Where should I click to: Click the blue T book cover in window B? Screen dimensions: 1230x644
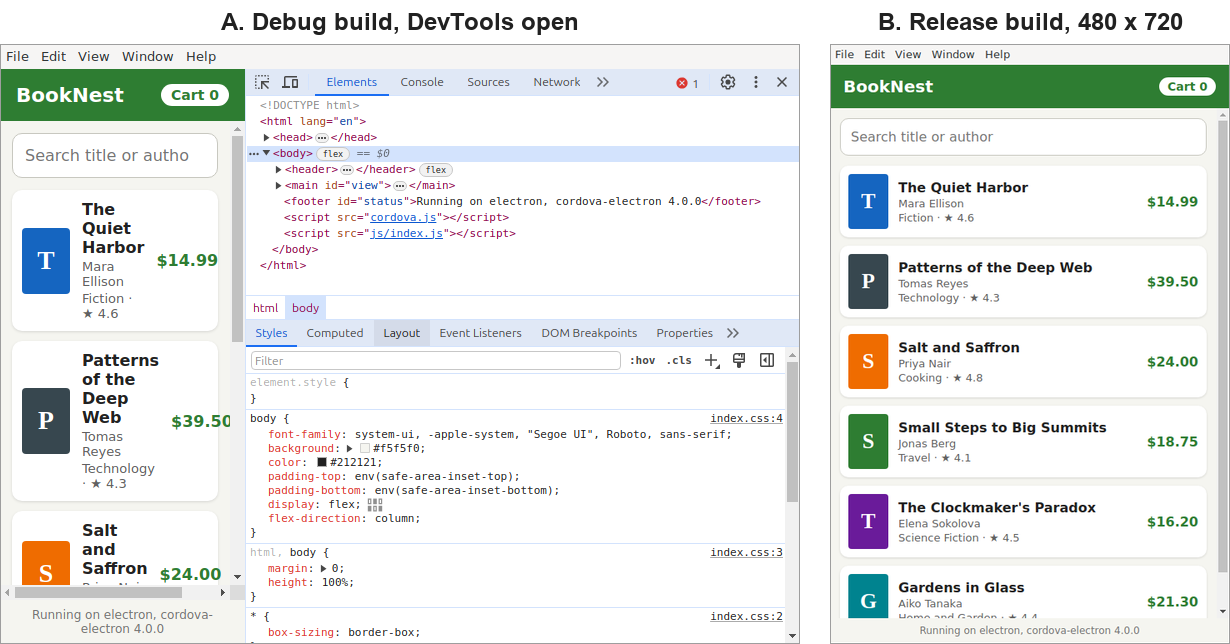868,201
